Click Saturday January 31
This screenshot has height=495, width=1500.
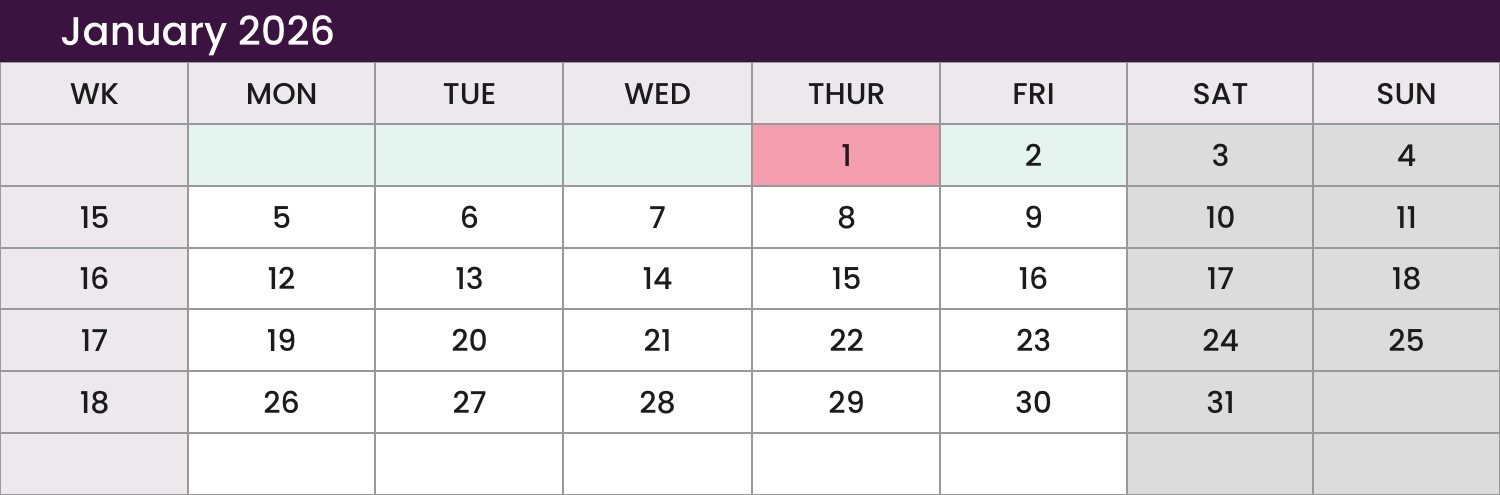point(1220,402)
